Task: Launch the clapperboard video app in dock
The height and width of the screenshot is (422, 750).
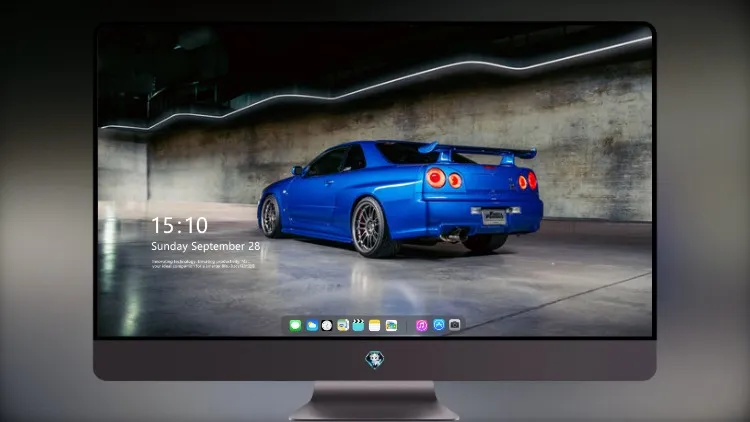Action: pyautogui.click(x=358, y=325)
